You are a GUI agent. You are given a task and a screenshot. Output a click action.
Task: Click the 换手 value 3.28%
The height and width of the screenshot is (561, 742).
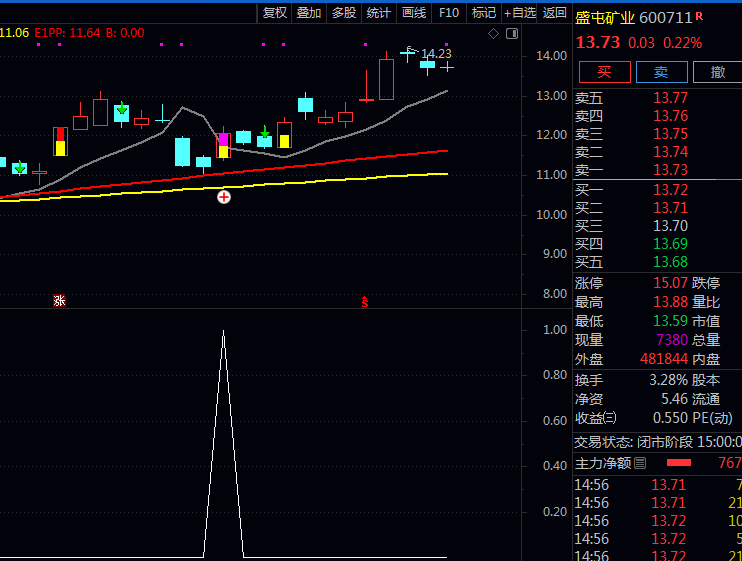point(669,380)
